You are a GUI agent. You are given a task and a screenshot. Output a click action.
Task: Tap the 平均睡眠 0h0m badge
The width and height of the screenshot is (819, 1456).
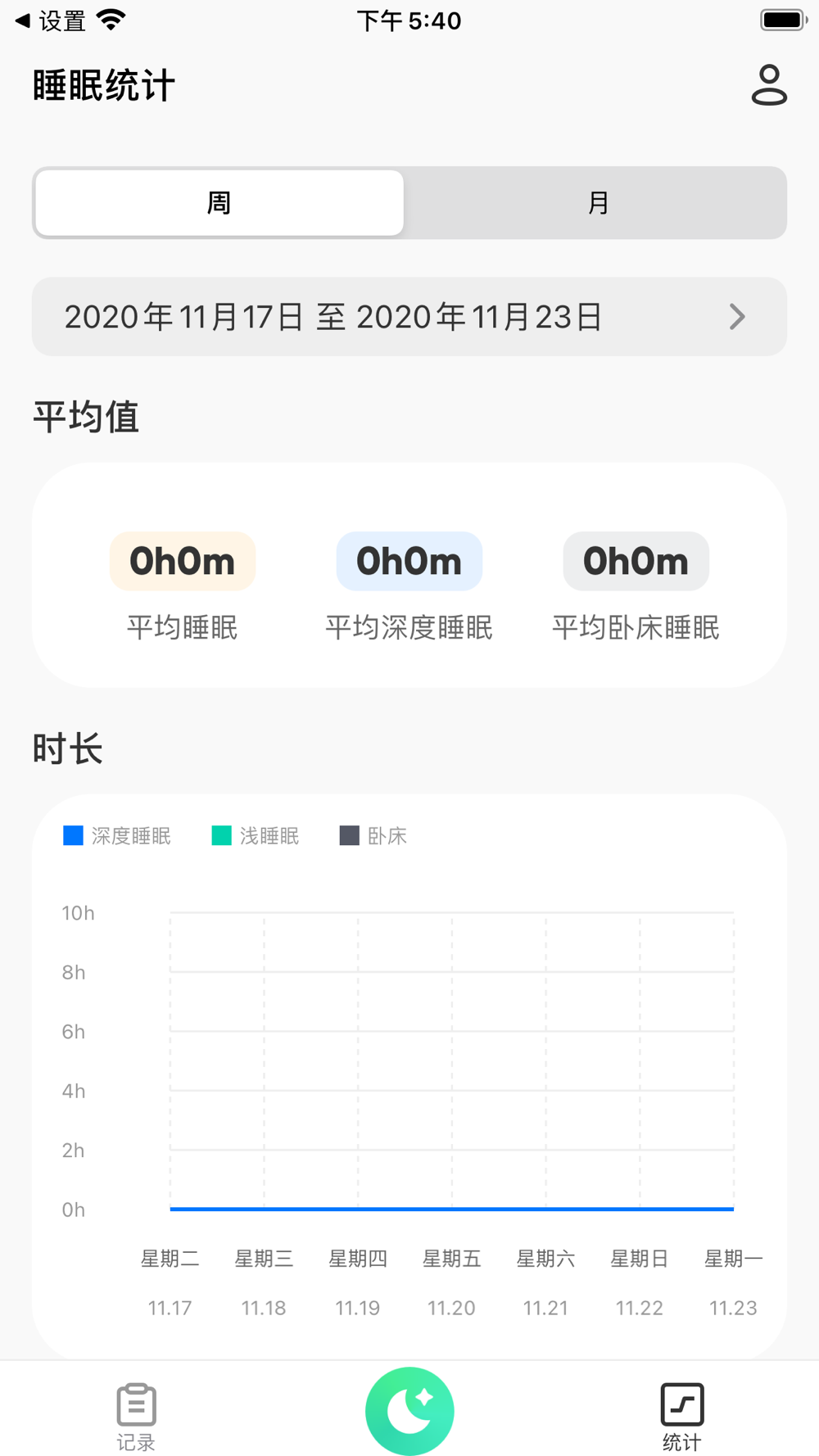click(183, 562)
